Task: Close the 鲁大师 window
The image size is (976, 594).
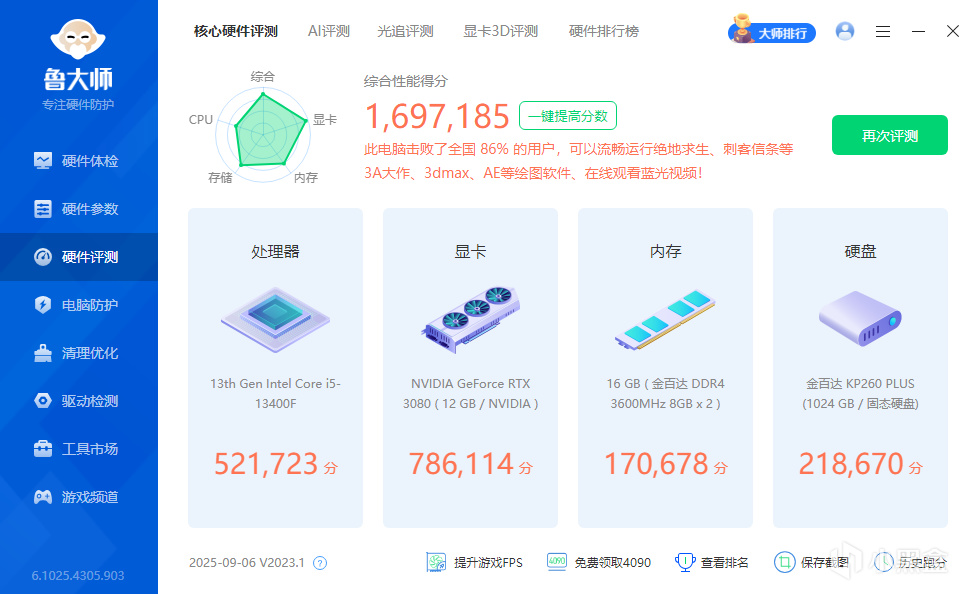Action: [952, 31]
